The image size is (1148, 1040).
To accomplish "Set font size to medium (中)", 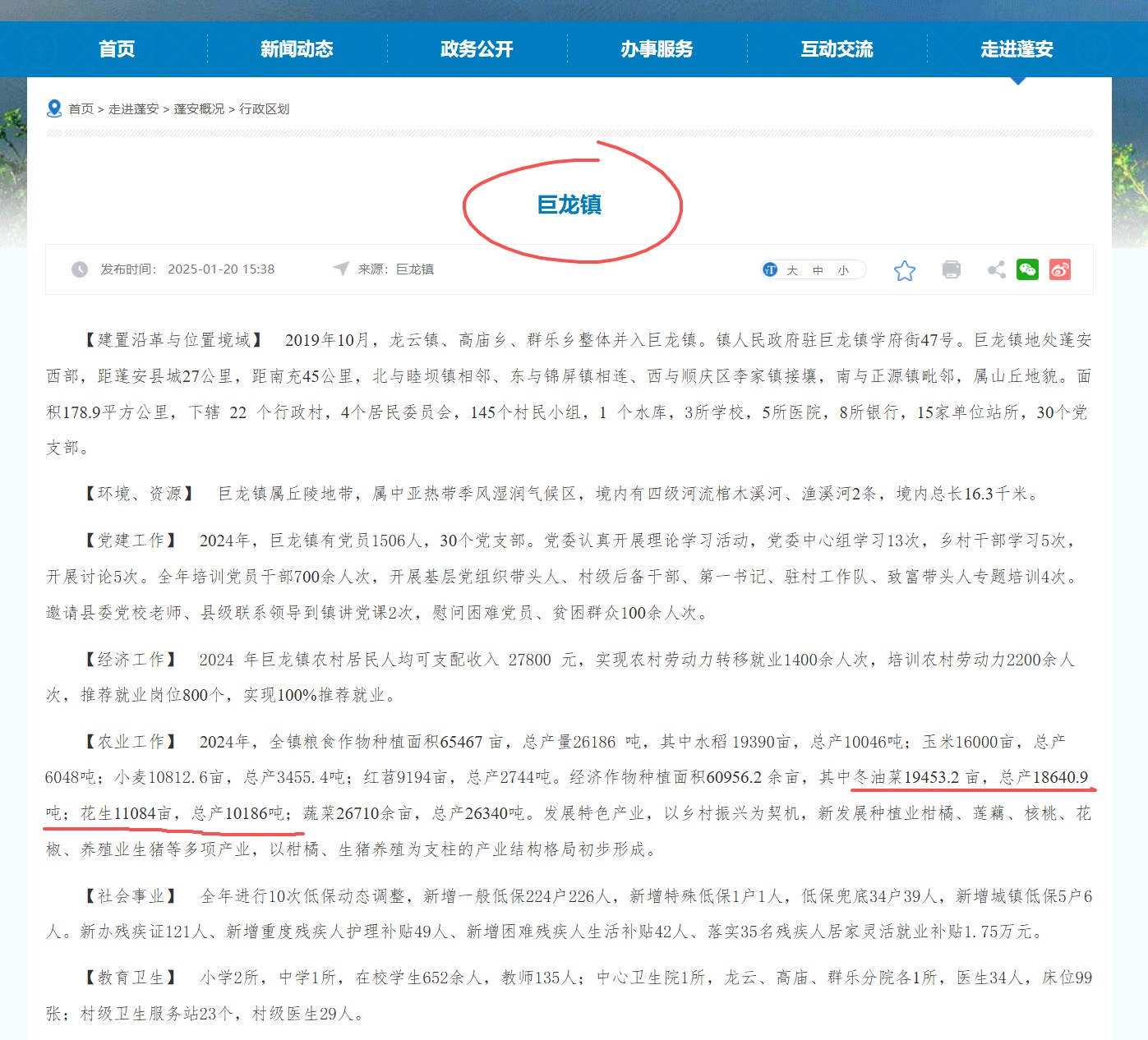I will [818, 270].
